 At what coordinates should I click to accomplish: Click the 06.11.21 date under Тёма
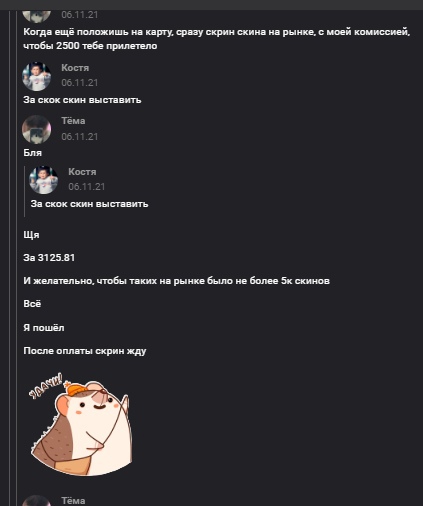(80, 137)
